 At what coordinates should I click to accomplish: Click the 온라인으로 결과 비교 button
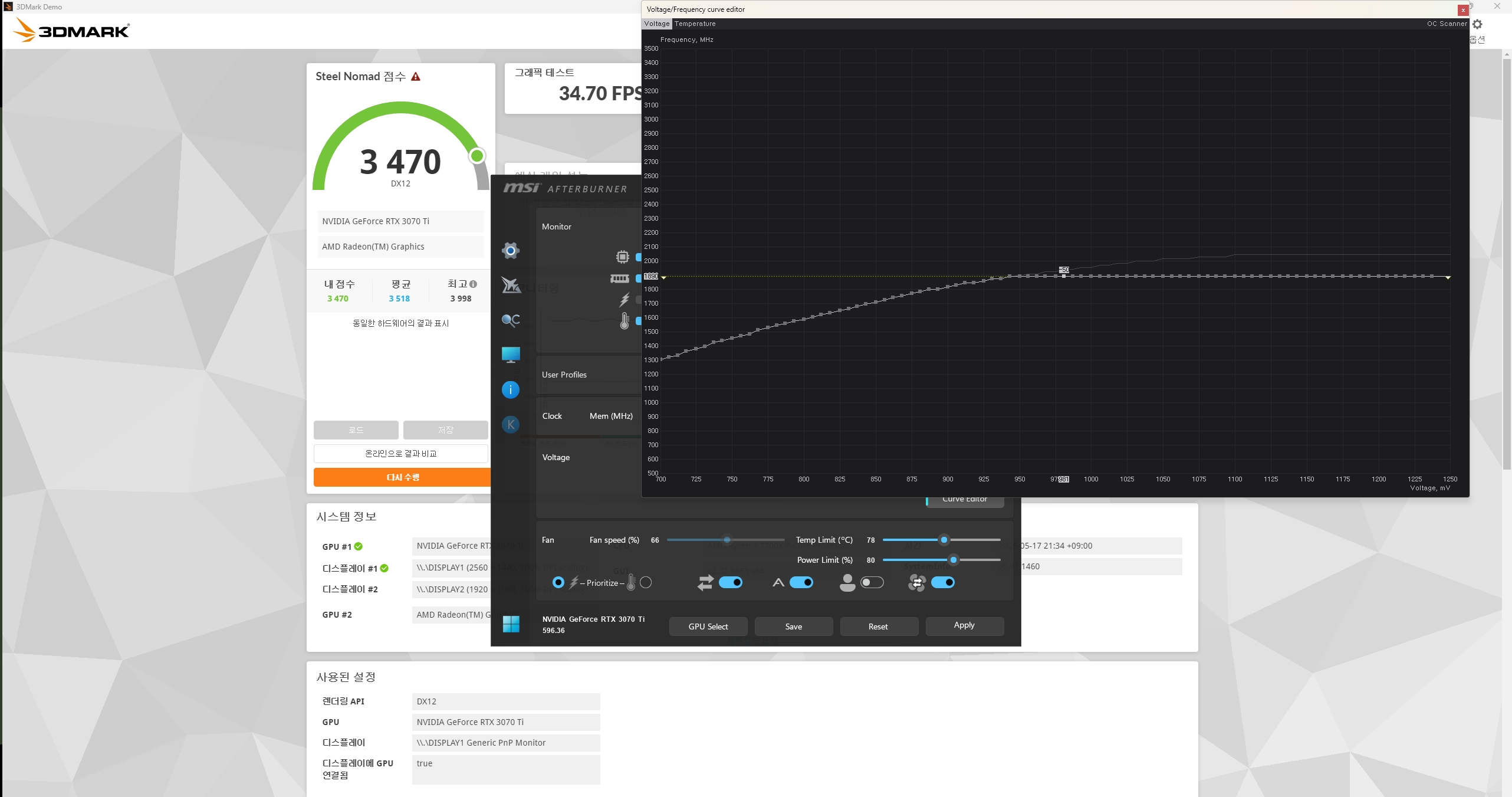pyautogui.click(x=401, y=454)
